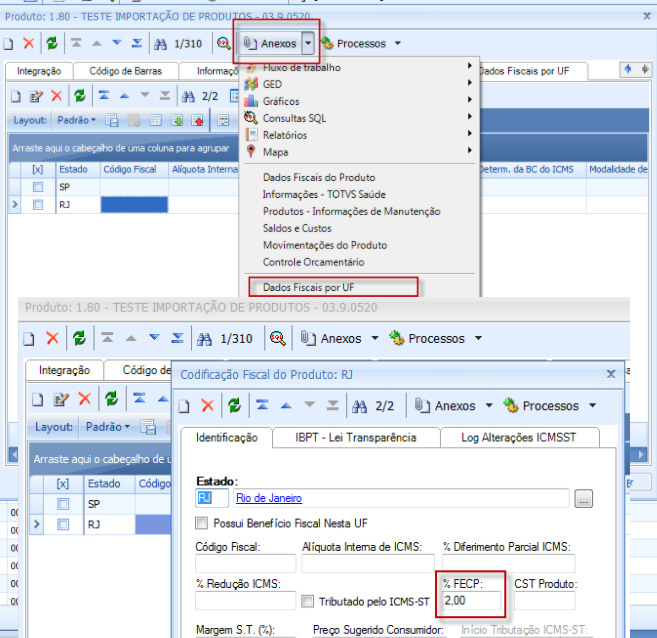657x638 pixels.
Task: Check the RJ row checkbox in the top grid
Action: pos(38,204)
